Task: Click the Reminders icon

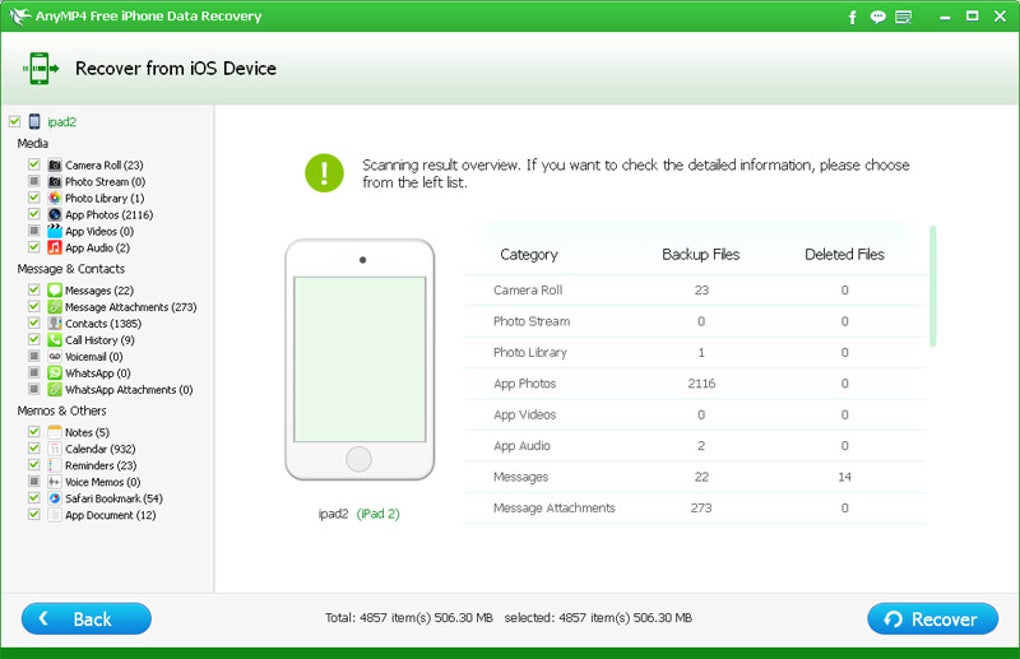Action: tap(55, 465)
